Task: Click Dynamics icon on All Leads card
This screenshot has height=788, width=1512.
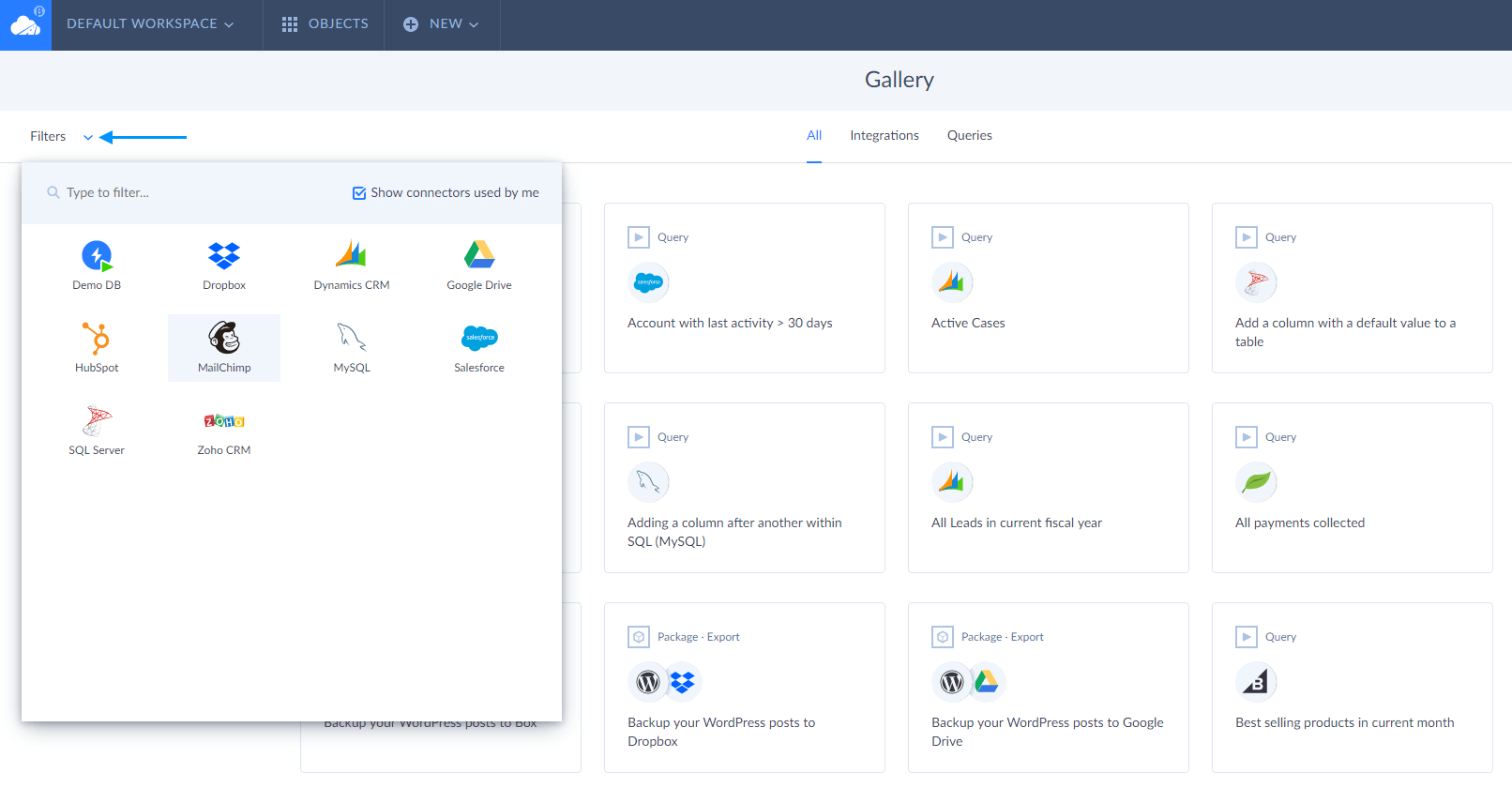Action: [x=952, y=482]
